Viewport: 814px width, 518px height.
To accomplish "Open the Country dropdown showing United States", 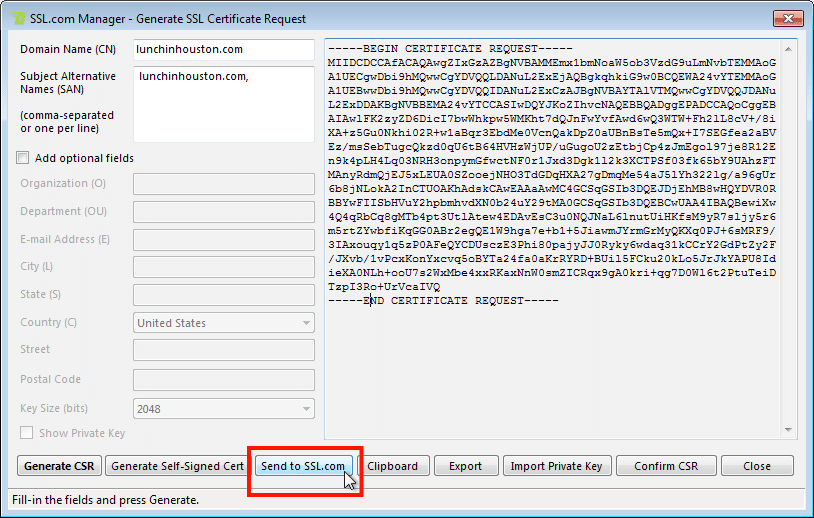I will (224, 323).
